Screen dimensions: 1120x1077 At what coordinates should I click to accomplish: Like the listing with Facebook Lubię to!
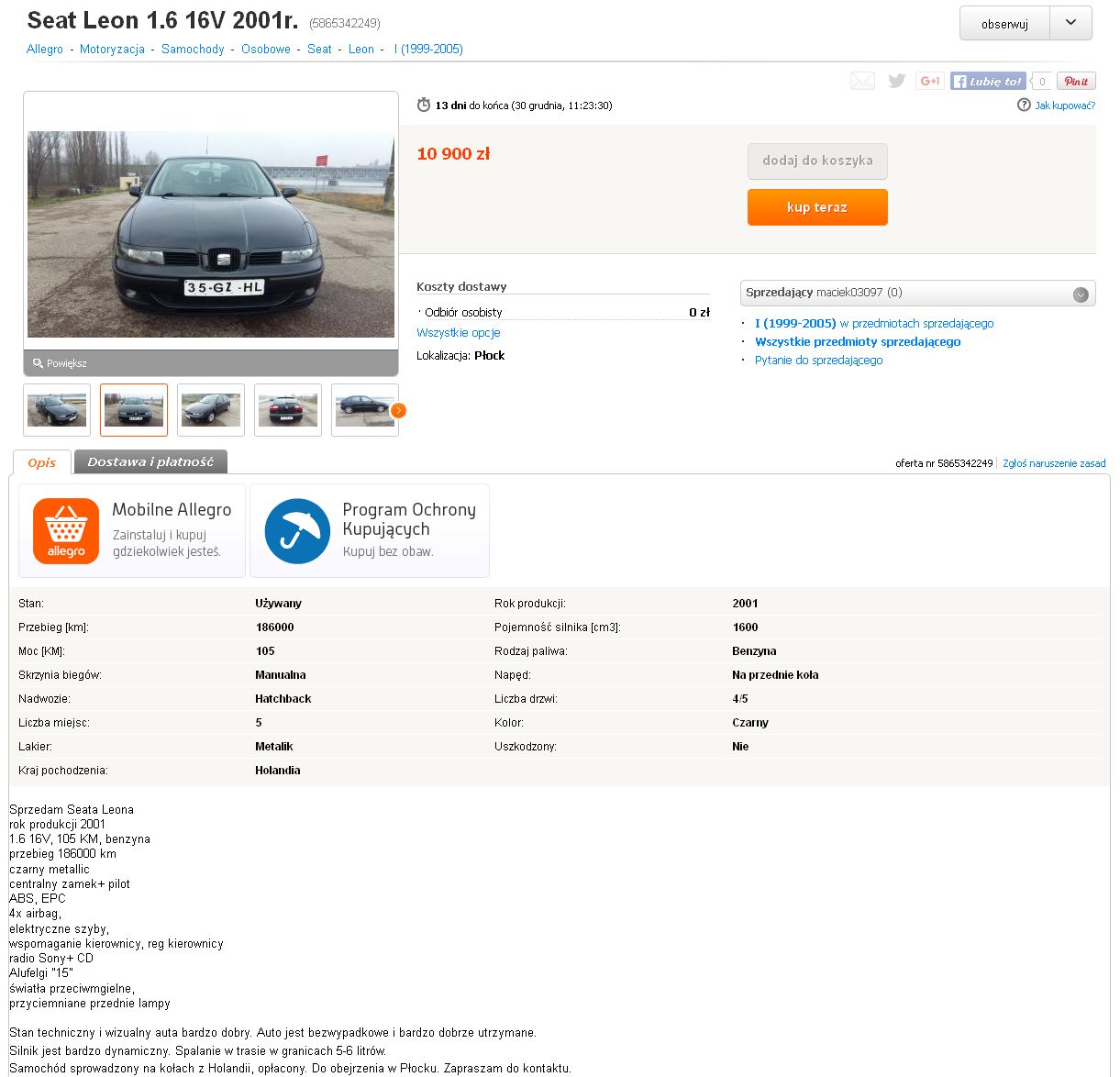click(988, 81)
